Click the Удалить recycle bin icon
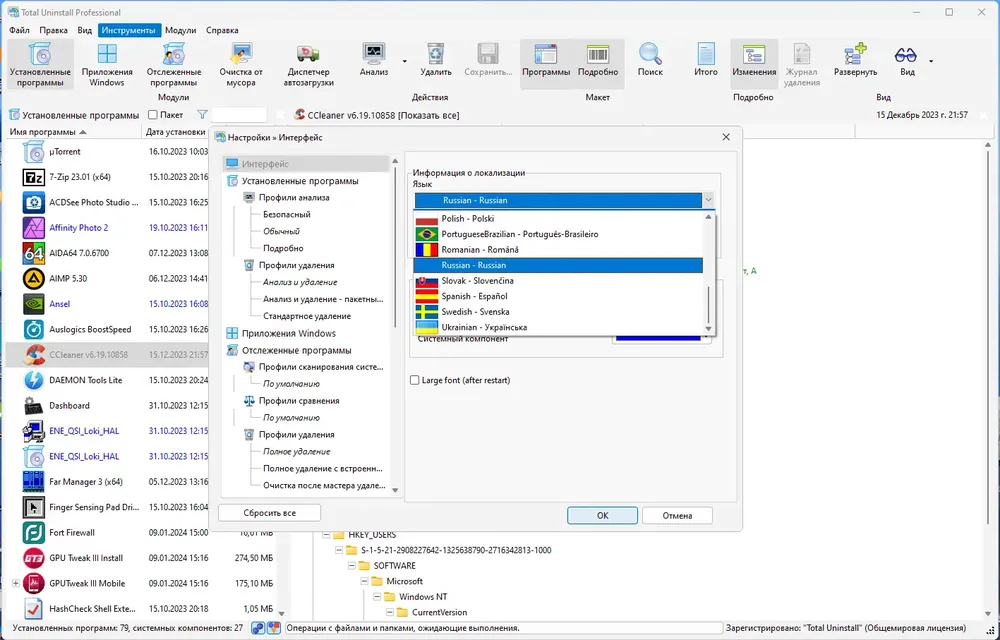1000x640 pixels. [436, 54]
